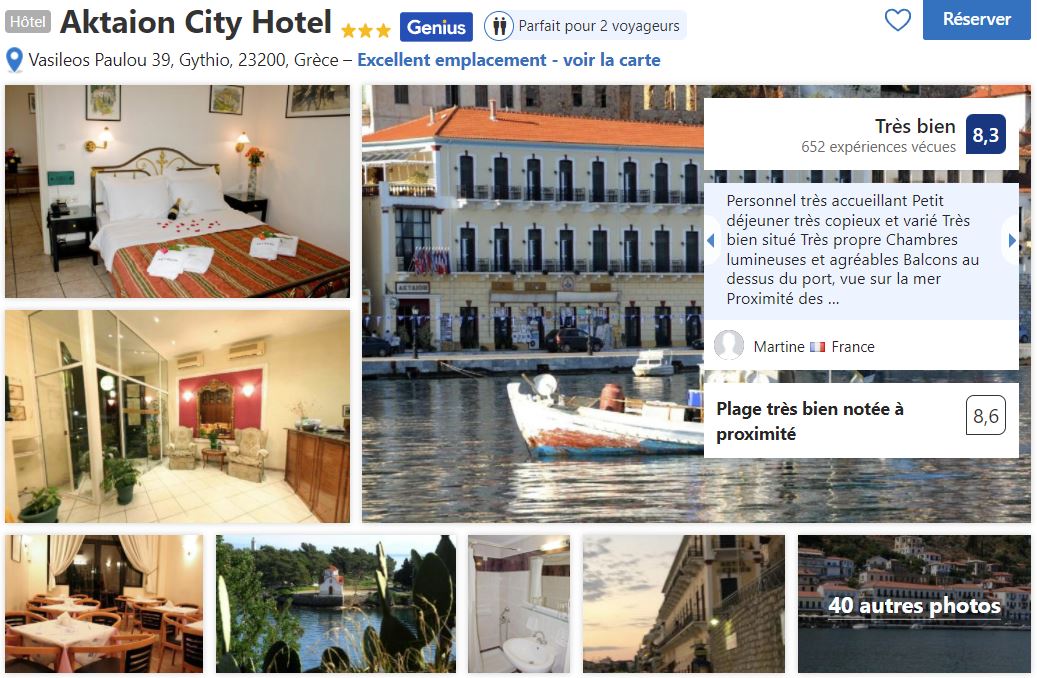This screenshot has height=678, width=1037.
Task: Click the 8,3 review score badge
Action: 985,135
